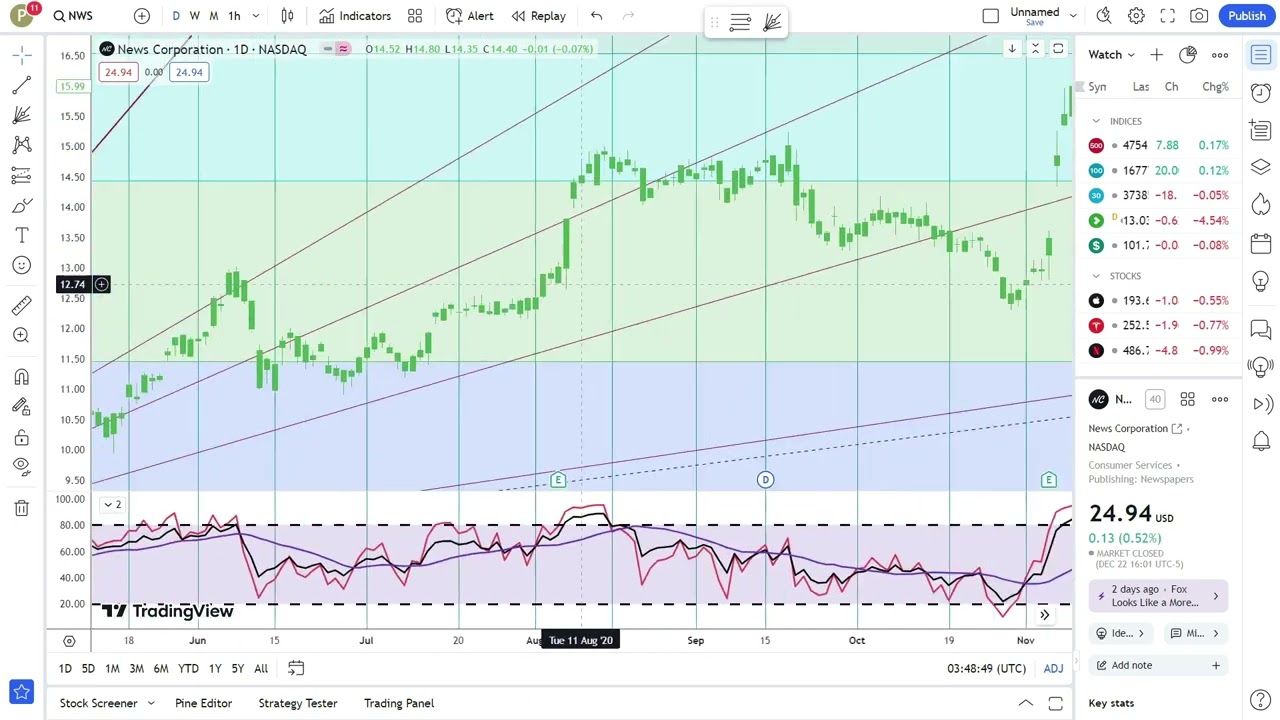The image size is (1280, 720).
Task: Collapse the INDICES watchlist section
Action: tap(1096, 121)
